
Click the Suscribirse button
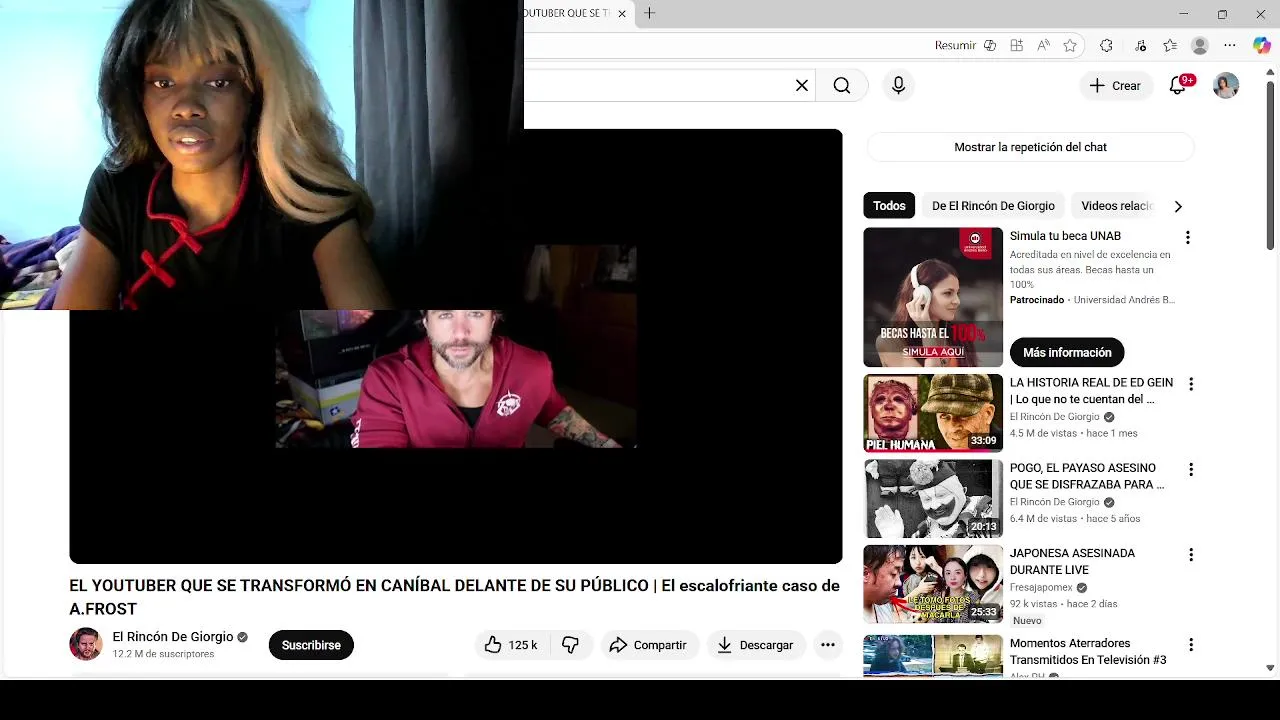[311, 646]
